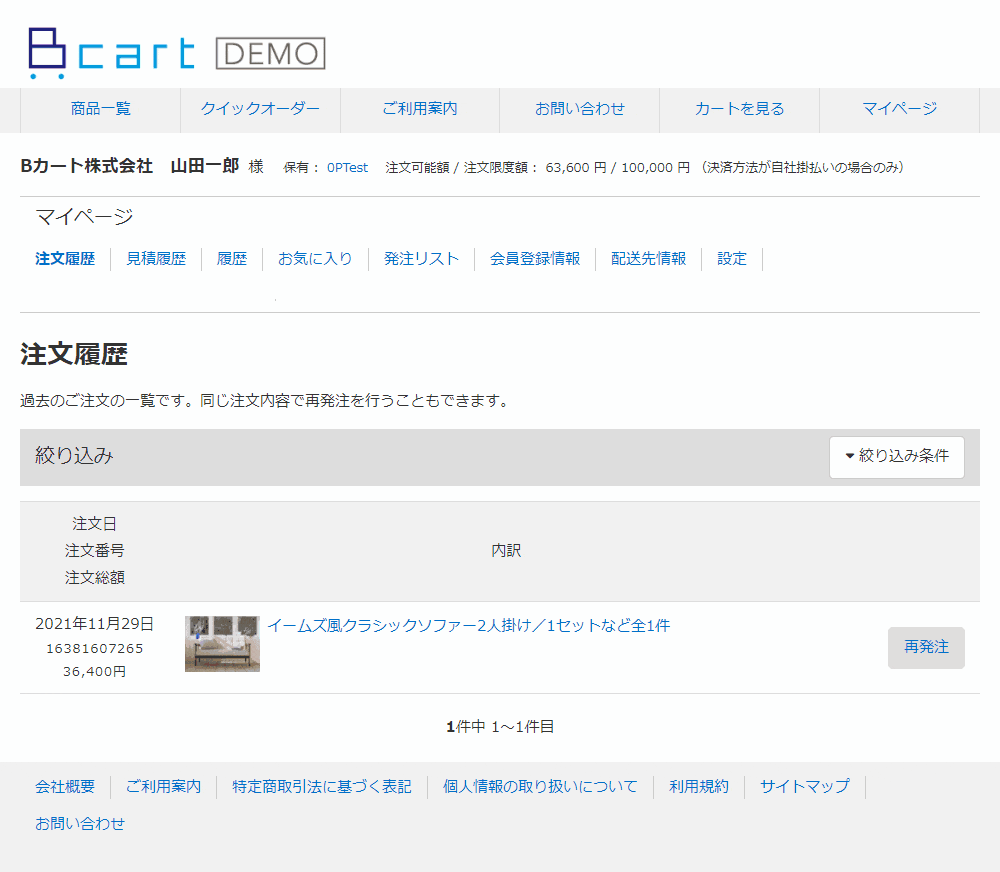Select お問い合わせ in the top navigation

[579, 109]
